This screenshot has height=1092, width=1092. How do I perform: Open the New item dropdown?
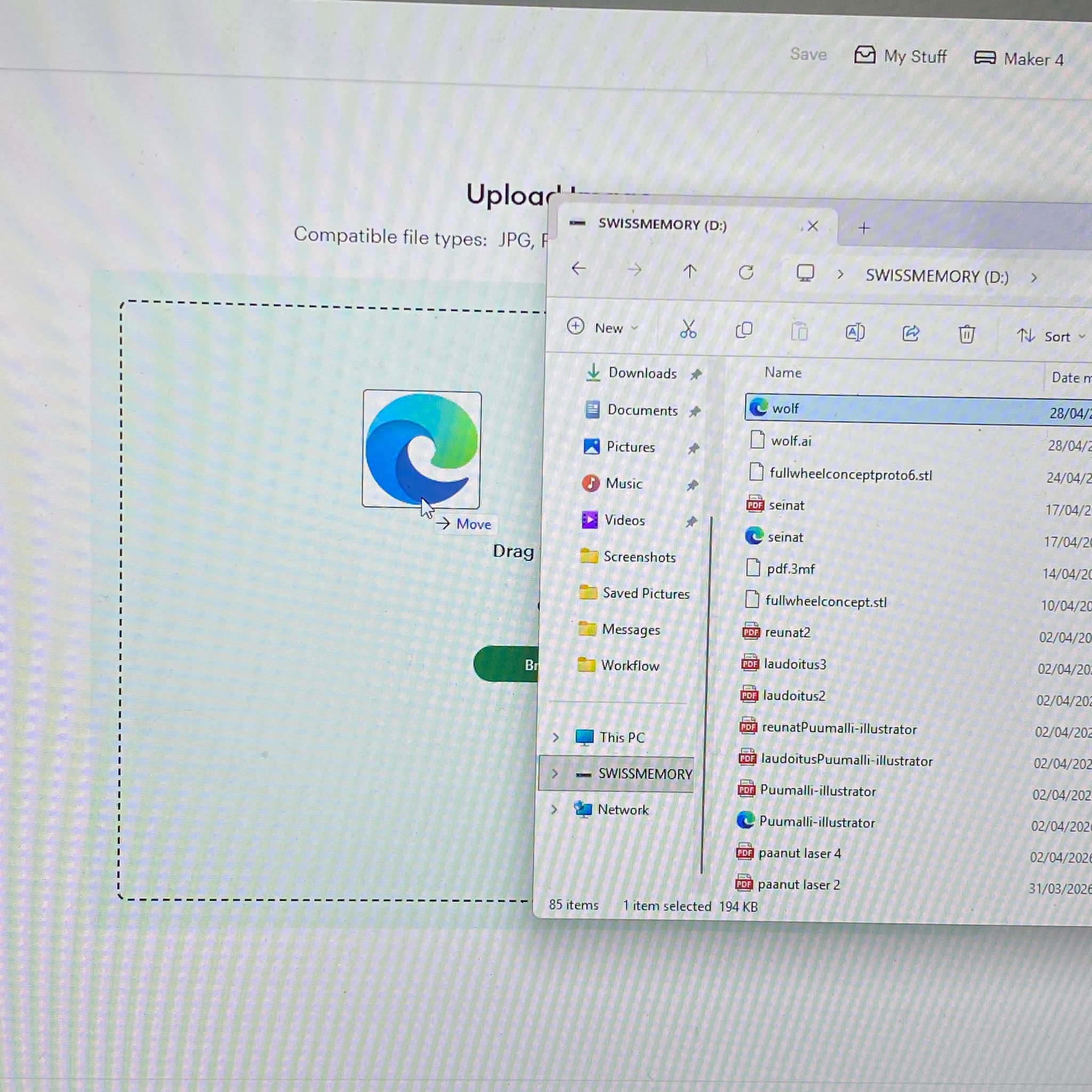pos(603,327)
